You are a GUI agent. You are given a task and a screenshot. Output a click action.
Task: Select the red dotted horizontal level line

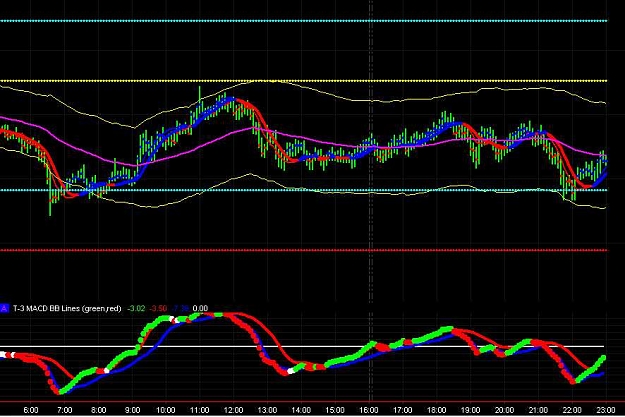(303, 250)
